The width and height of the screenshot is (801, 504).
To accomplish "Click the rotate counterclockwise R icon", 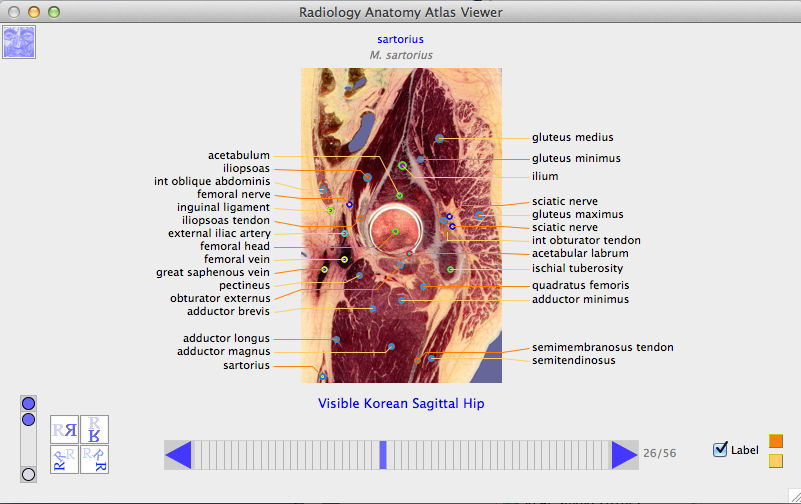I will [65, 459].
